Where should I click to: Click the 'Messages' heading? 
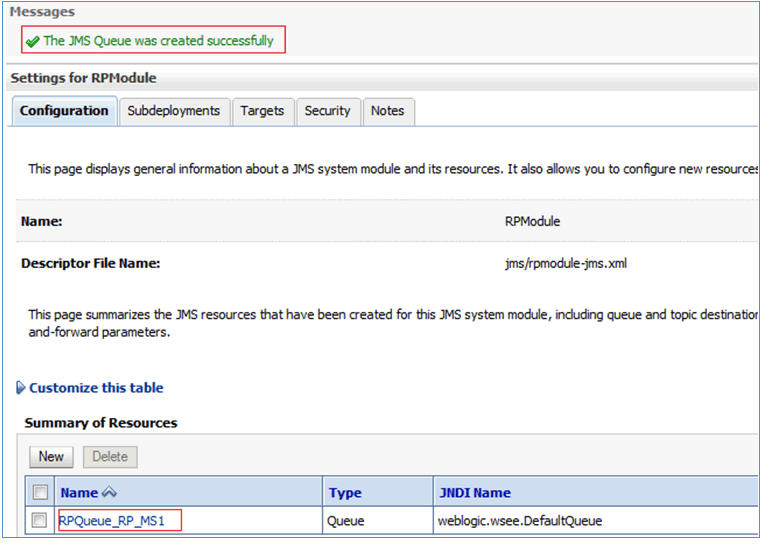pyautogui.click(x=42, y=12)
